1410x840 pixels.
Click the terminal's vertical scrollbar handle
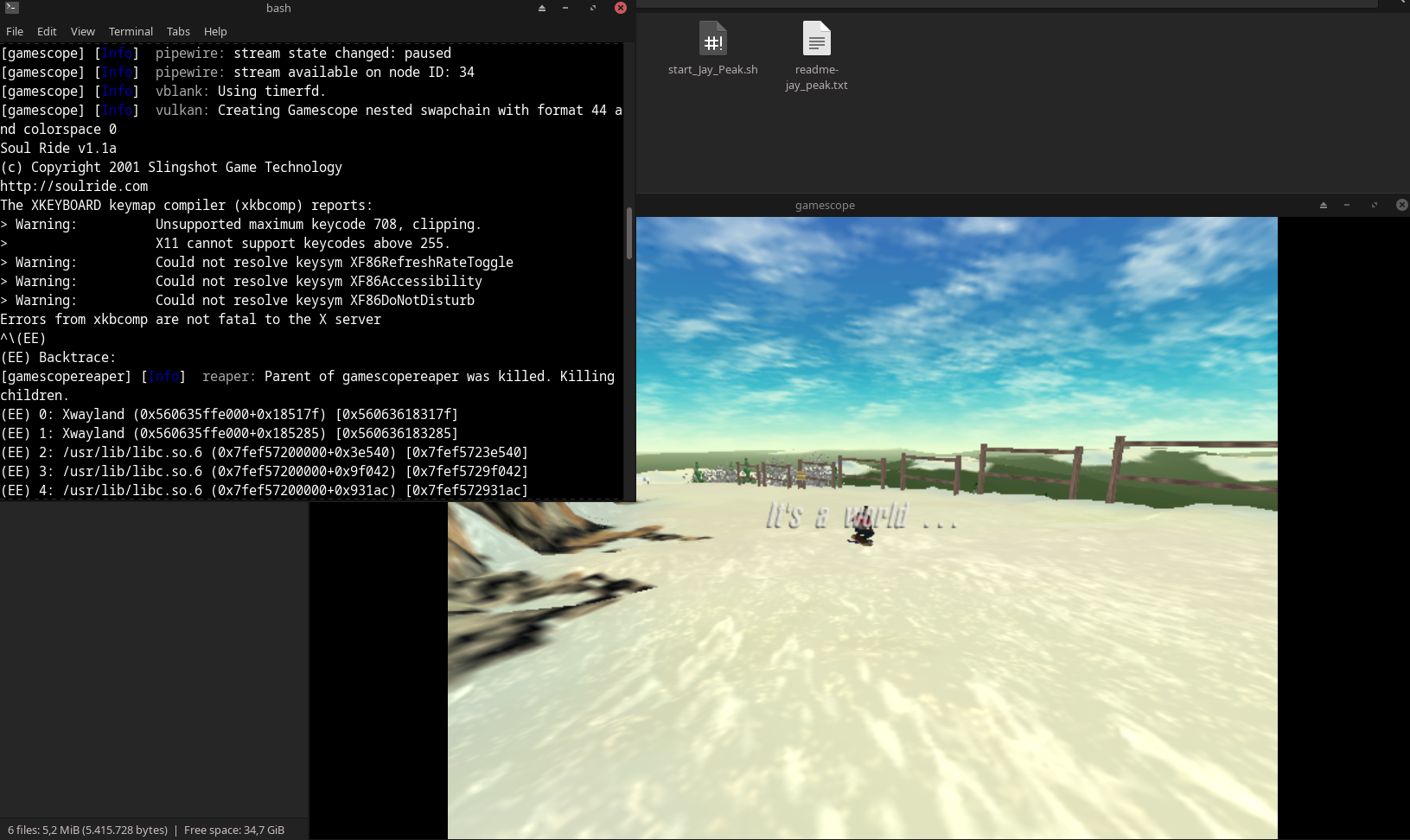(x=629, y=233)
